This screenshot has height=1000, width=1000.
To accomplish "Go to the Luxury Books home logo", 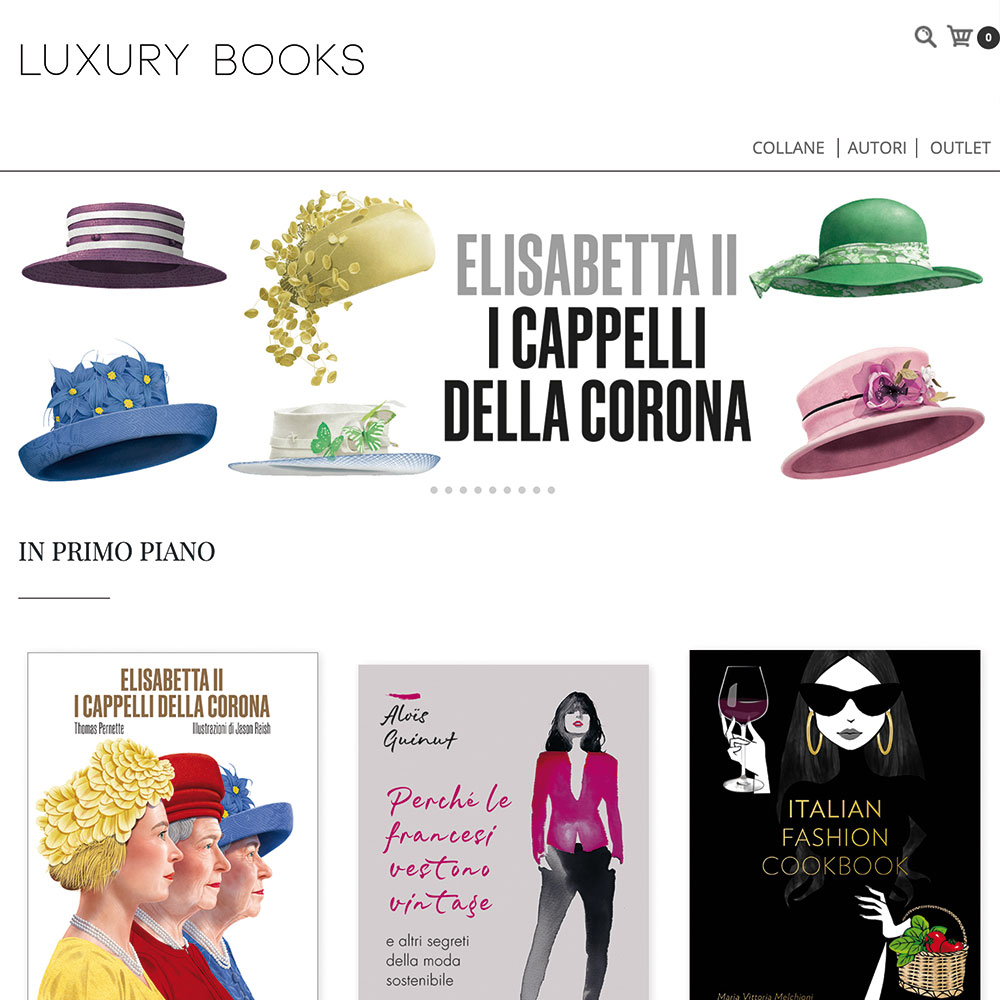I will tap(192, 60).
